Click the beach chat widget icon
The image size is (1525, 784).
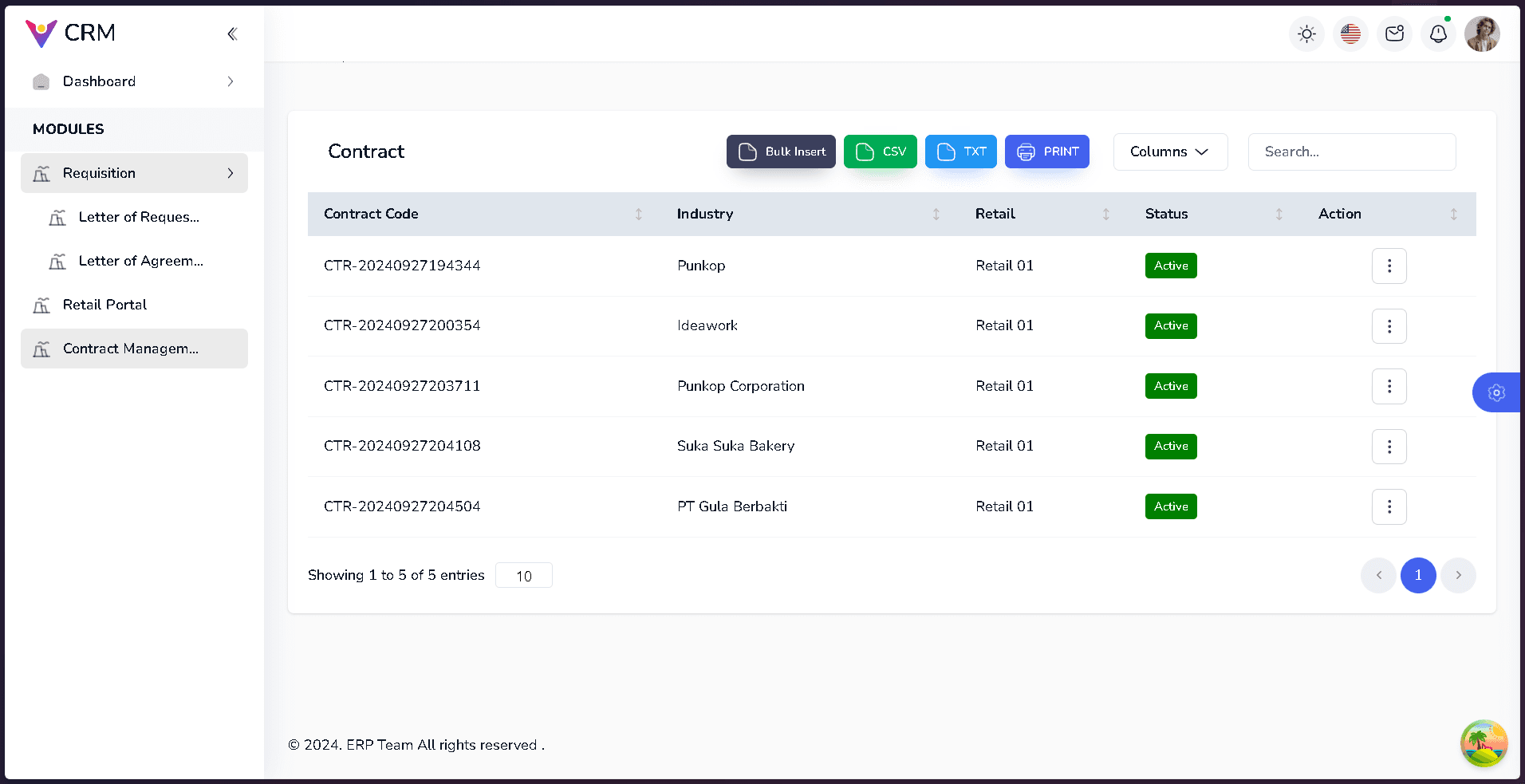1484,743
